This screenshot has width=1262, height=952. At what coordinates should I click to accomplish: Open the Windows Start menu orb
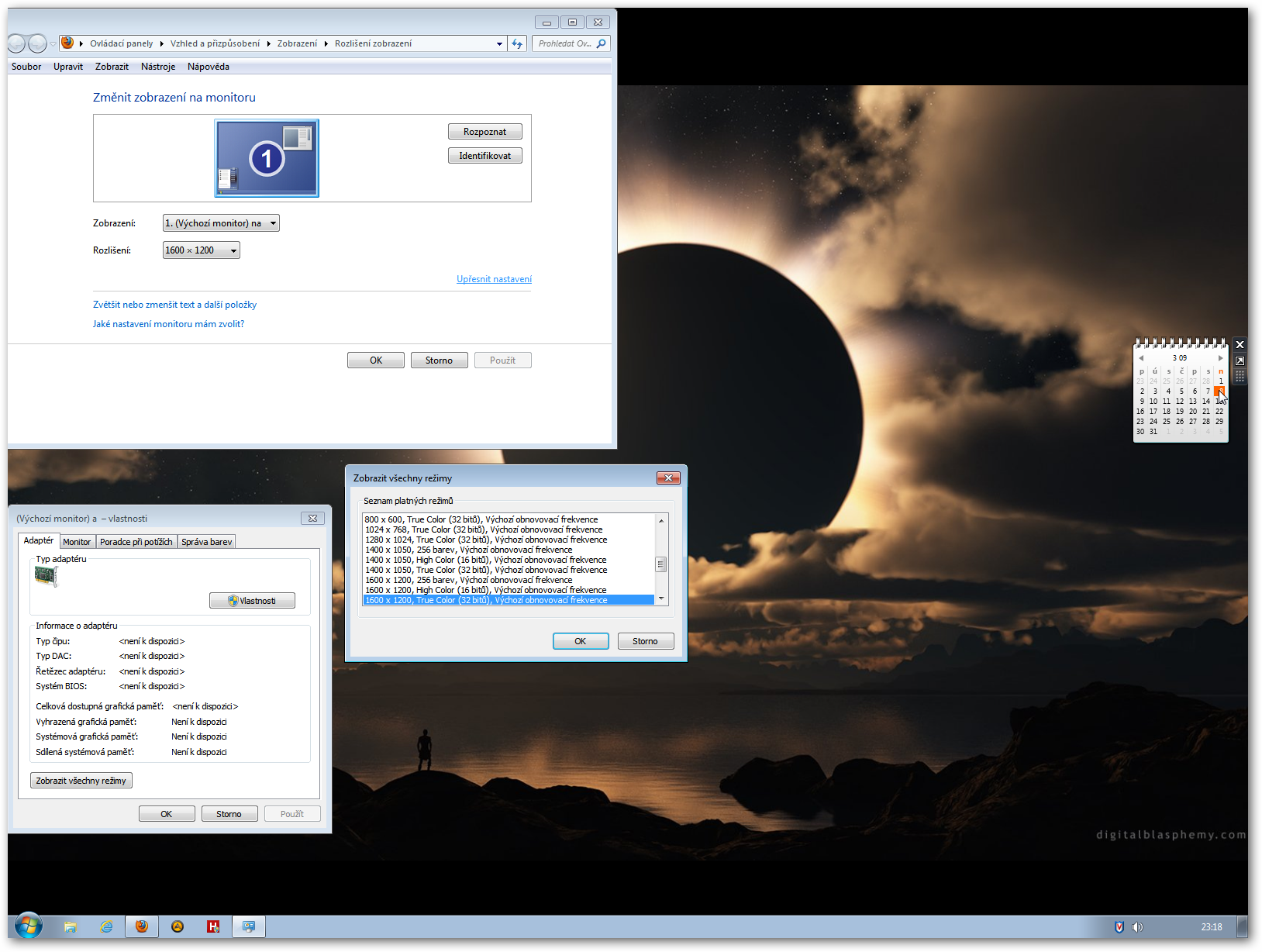[28, 926]
